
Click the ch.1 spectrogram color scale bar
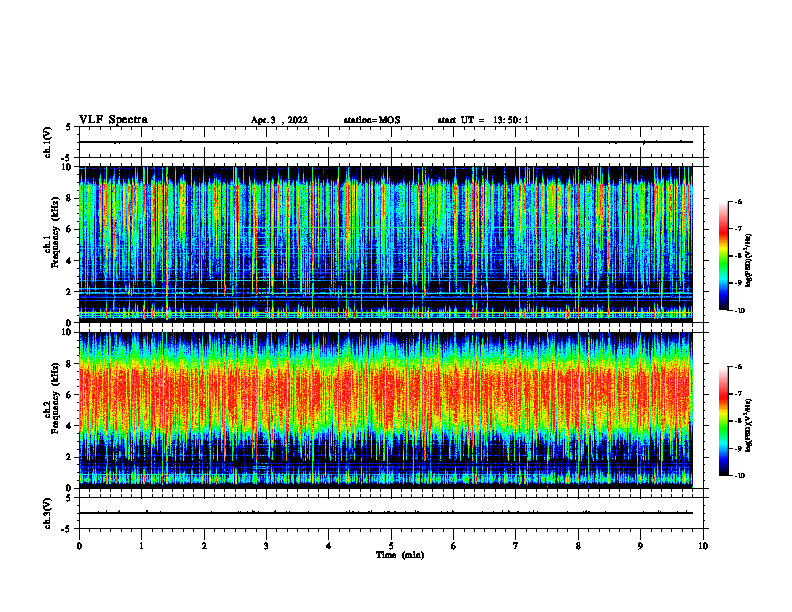pos(723,256)
